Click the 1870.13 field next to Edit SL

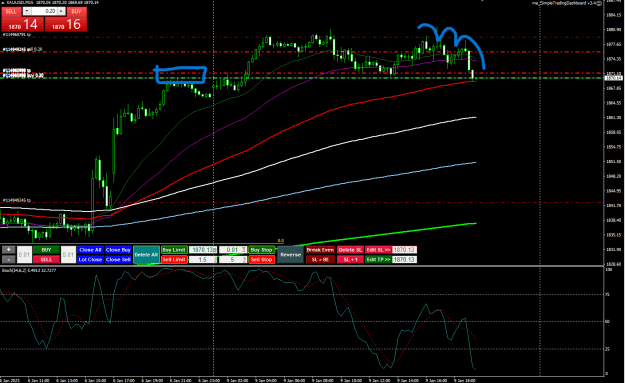405,250
